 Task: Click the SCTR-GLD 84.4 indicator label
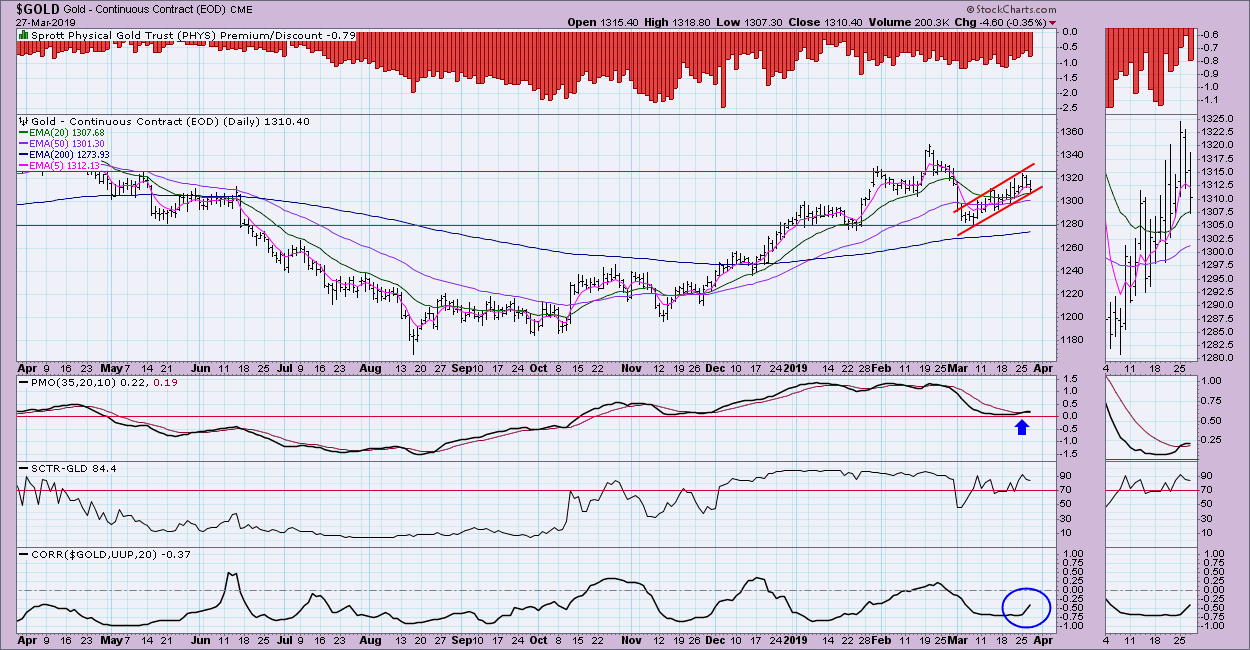(x=69, y=467)
